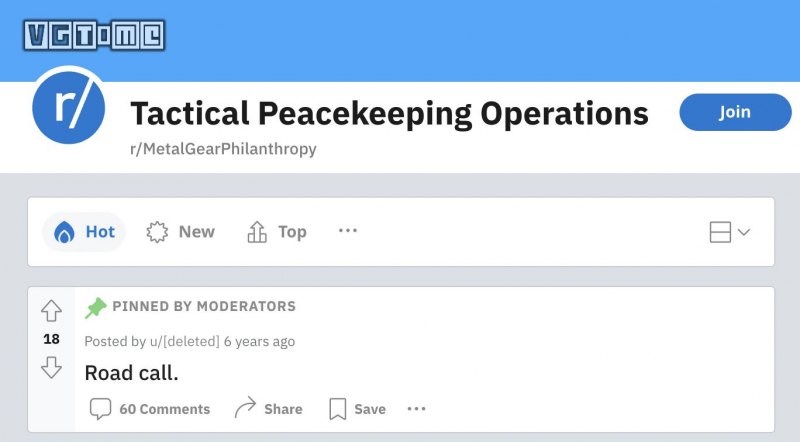The height and width of the screenshot is (442, 800).
Task: Select the Top sorting tab
Action: pos(277,232)
